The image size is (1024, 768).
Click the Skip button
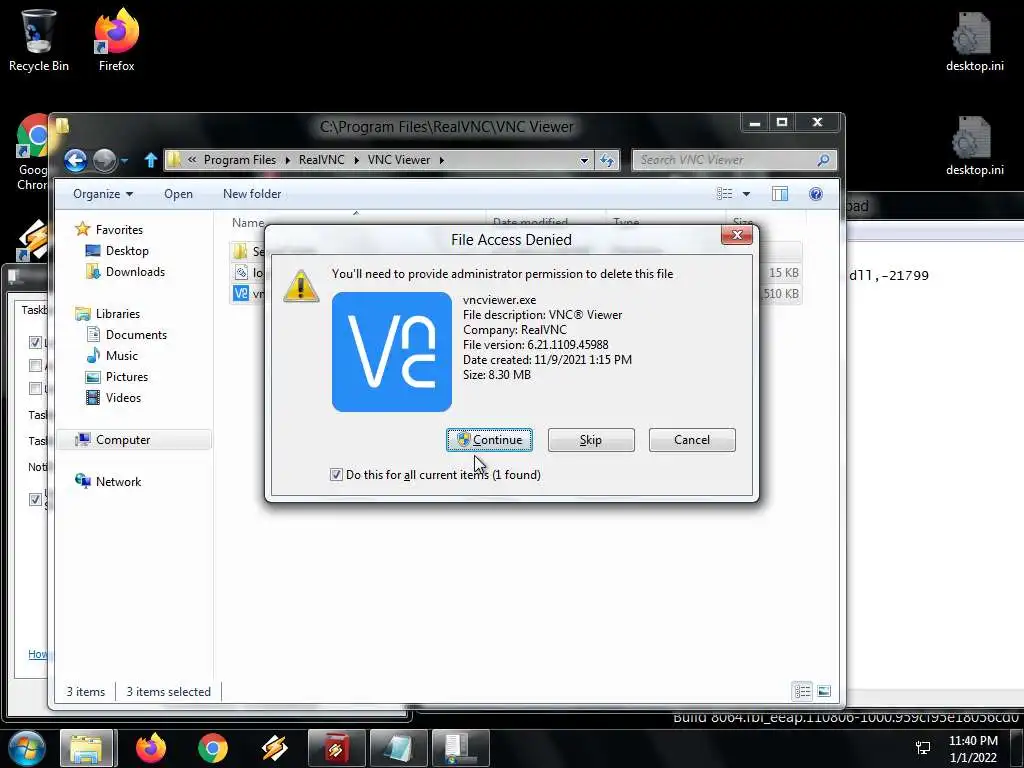590,440
